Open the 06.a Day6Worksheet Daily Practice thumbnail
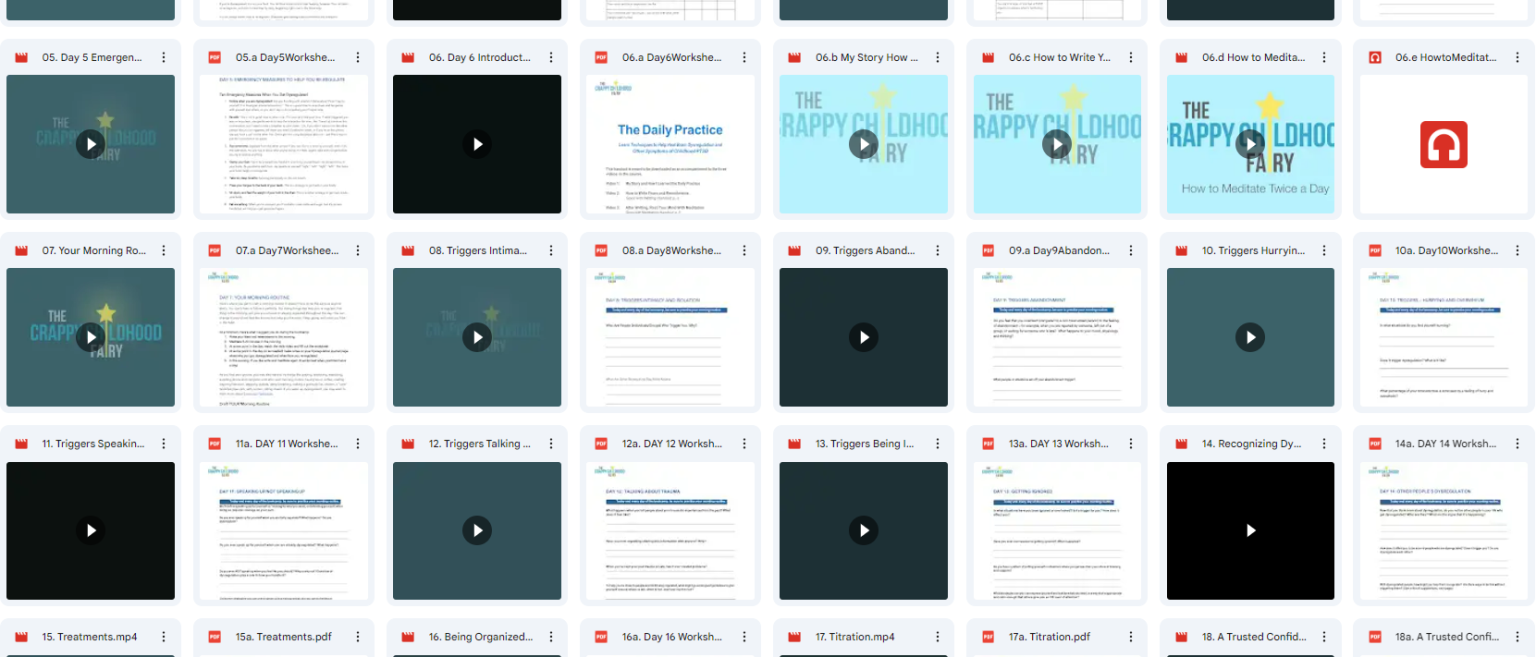Screen dimensions: 1536x657 (670, 144)
